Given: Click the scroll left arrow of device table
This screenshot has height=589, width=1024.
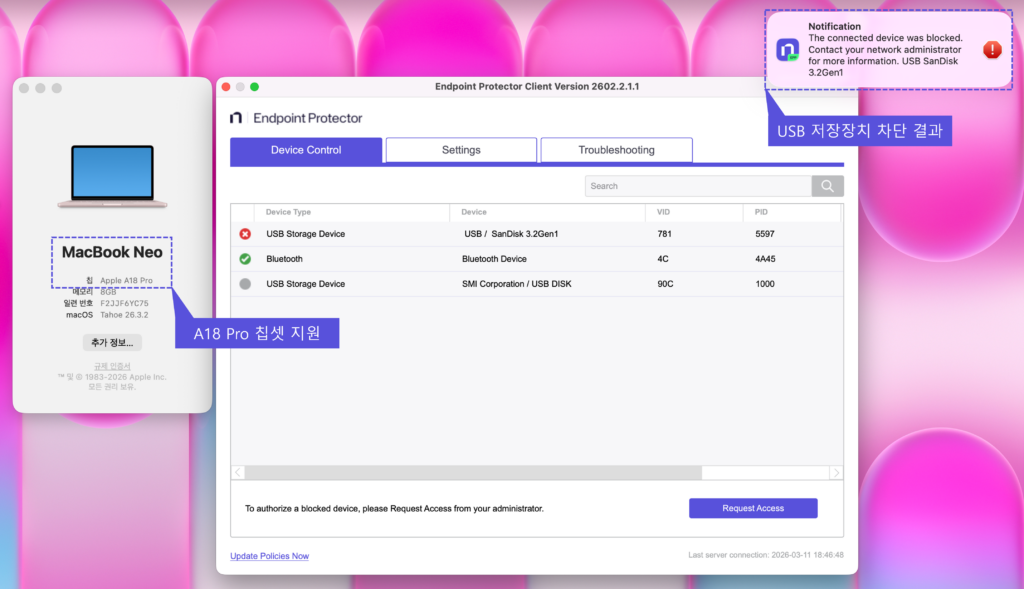Looking at the screenshot, I should pyautogui.click(x=238, y=473).
